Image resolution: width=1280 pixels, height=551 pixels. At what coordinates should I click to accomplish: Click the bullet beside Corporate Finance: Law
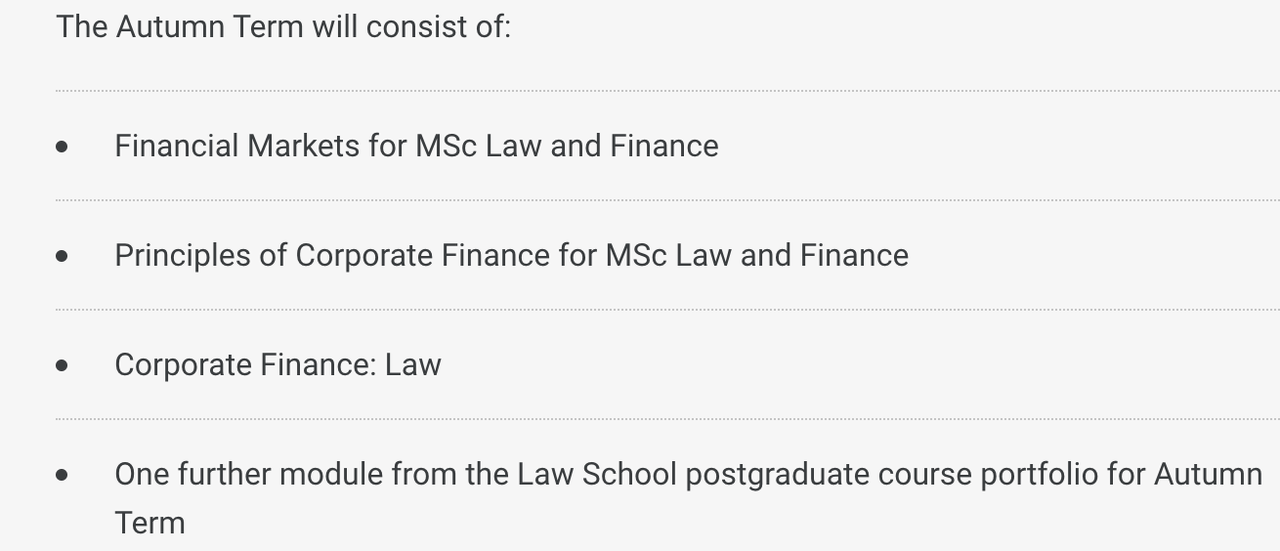click(x=63, y=366)
